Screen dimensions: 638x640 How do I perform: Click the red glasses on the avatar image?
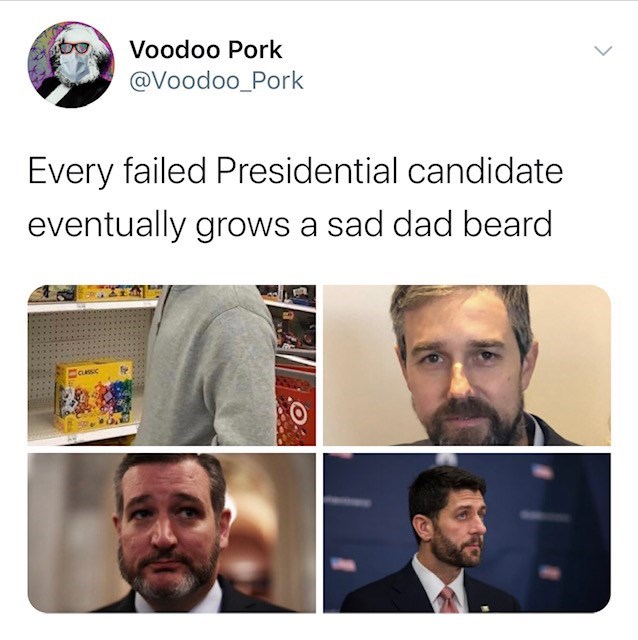point(74,48)
